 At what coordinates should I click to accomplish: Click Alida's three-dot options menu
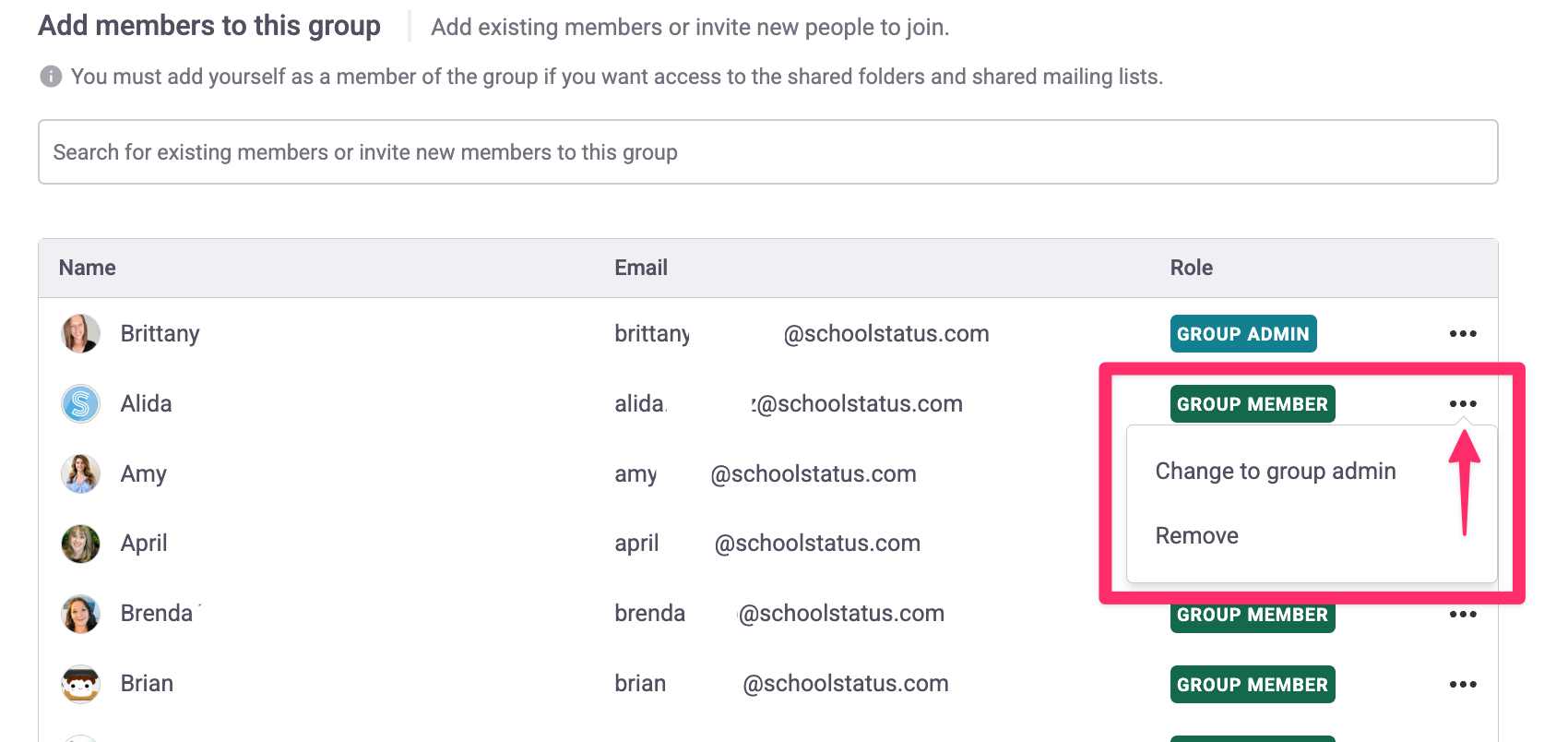[1463, 404]
